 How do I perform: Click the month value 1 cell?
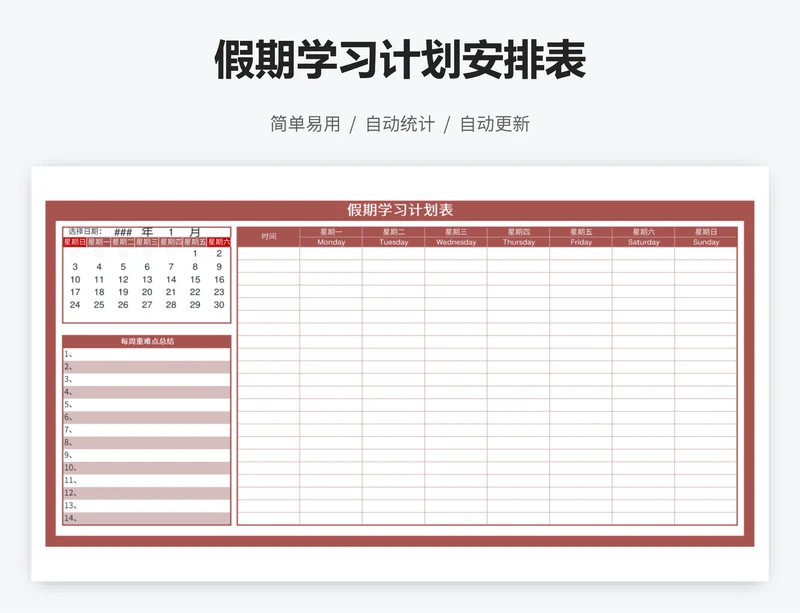[171, 232]
